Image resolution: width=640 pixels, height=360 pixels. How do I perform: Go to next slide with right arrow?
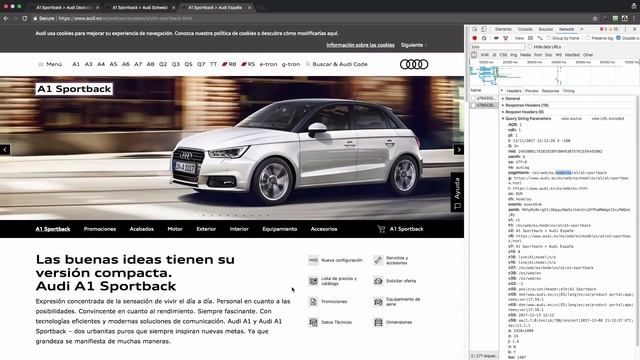(459, 149)
